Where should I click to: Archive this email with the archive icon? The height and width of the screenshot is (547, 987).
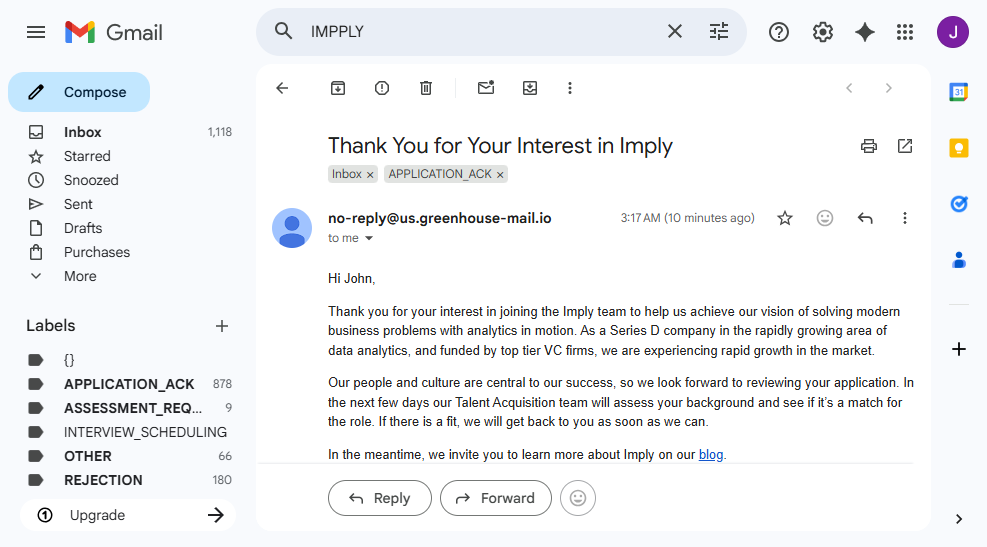pyautogui.click(x=338, y=88)
